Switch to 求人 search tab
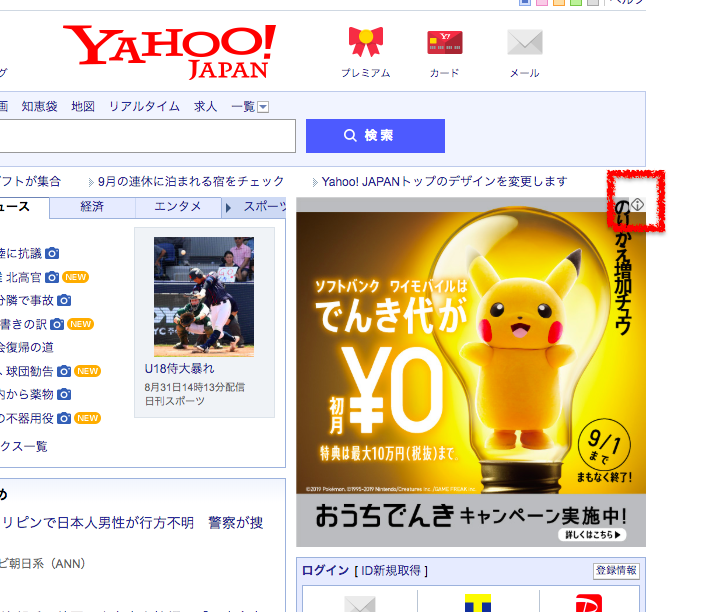The width and height of the screenshot is (723, 612). (x=206, y=107)
